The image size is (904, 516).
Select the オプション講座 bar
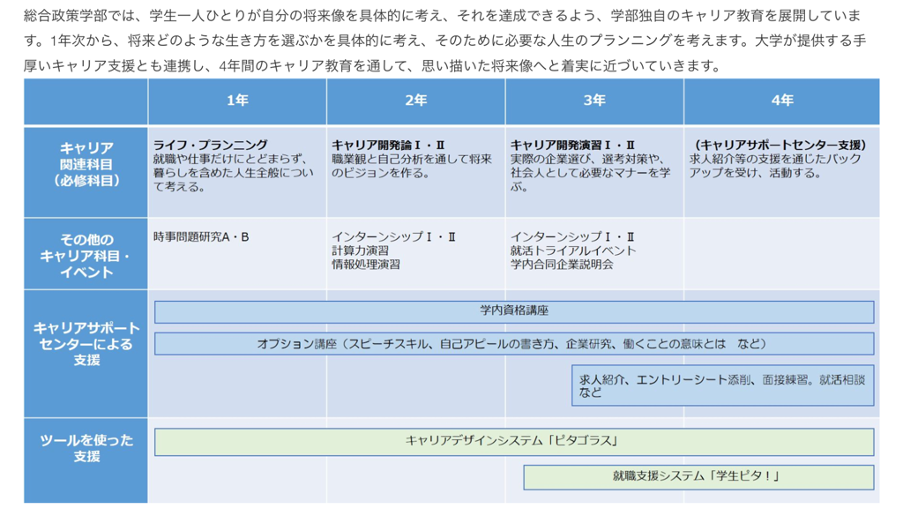click(514, 344)
